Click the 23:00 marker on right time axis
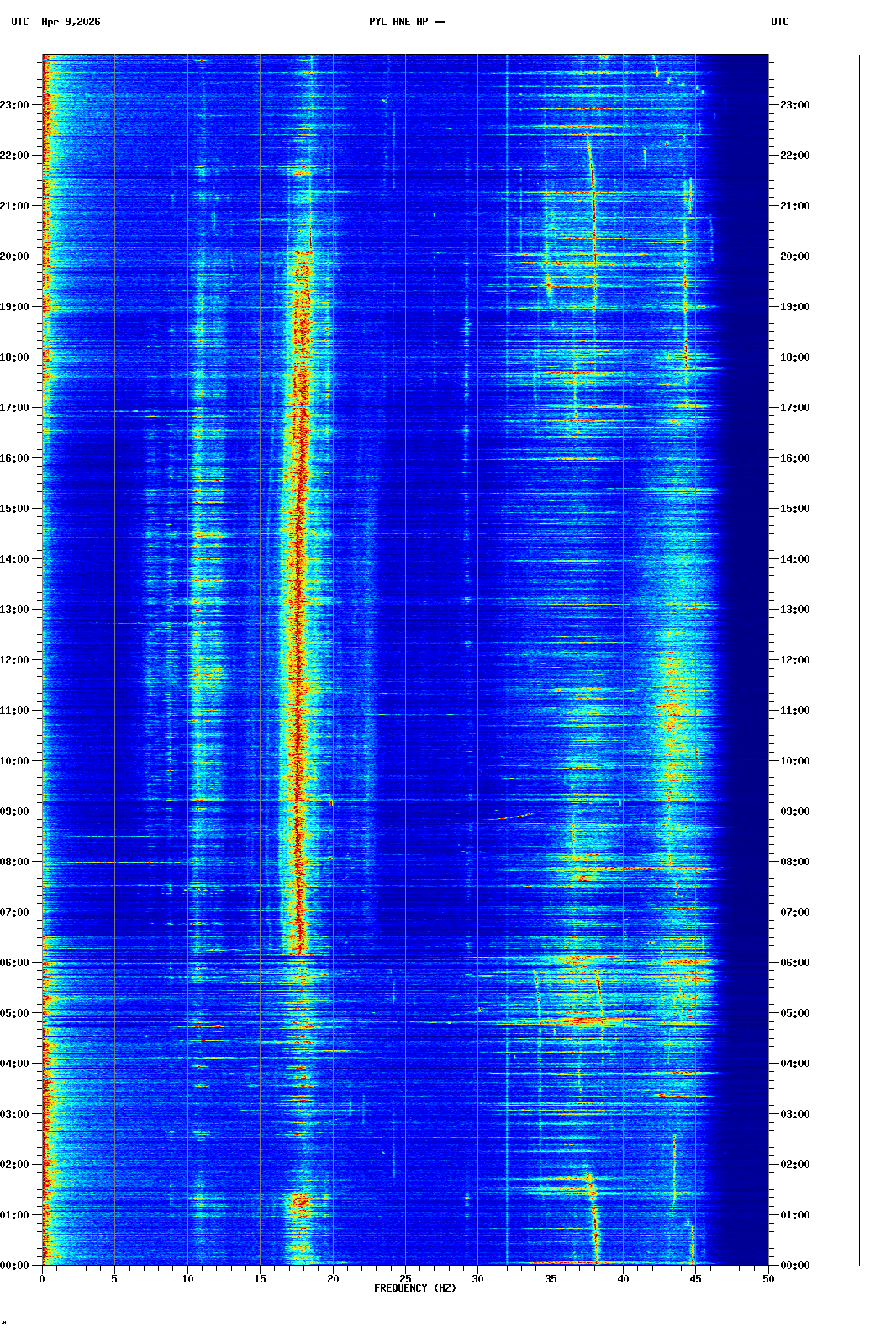896x1332 pixels. coord(794,105)
